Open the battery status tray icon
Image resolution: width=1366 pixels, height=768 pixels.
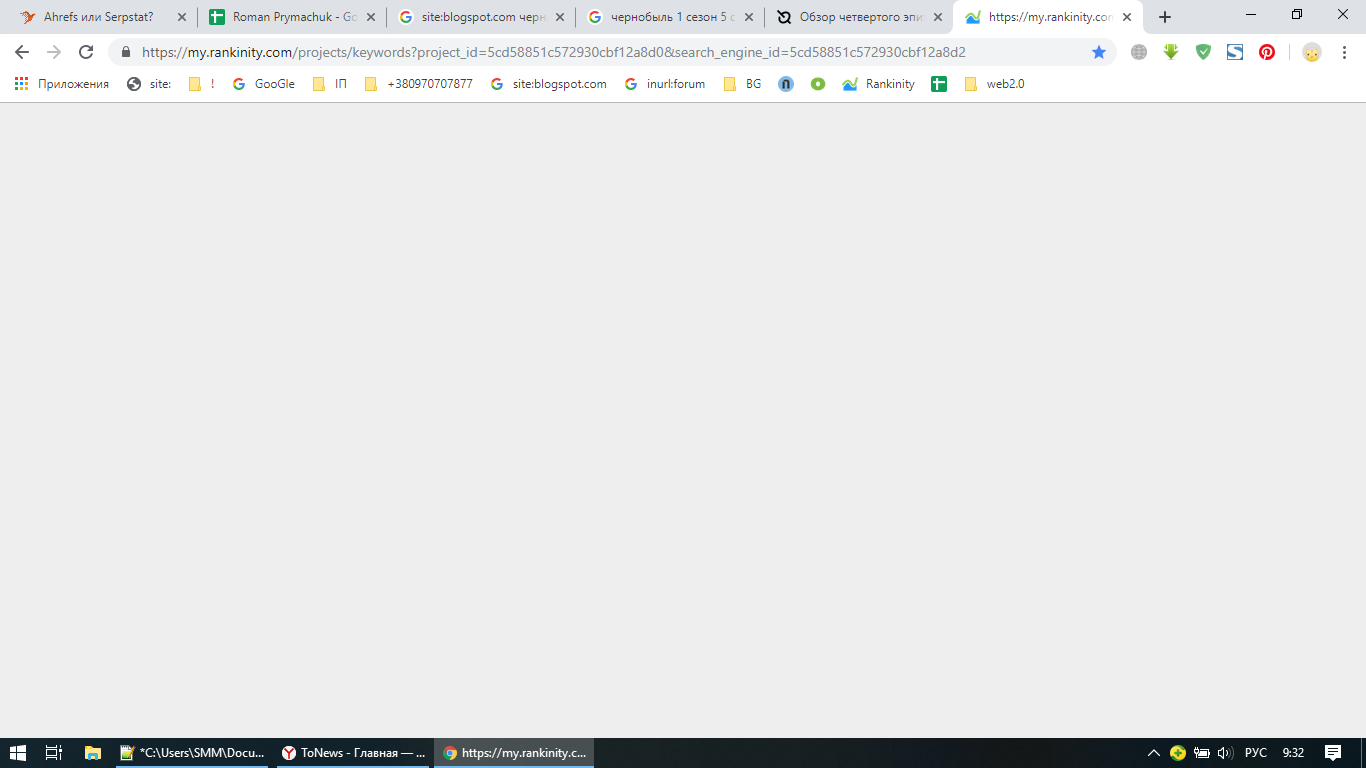(1202, 753)
